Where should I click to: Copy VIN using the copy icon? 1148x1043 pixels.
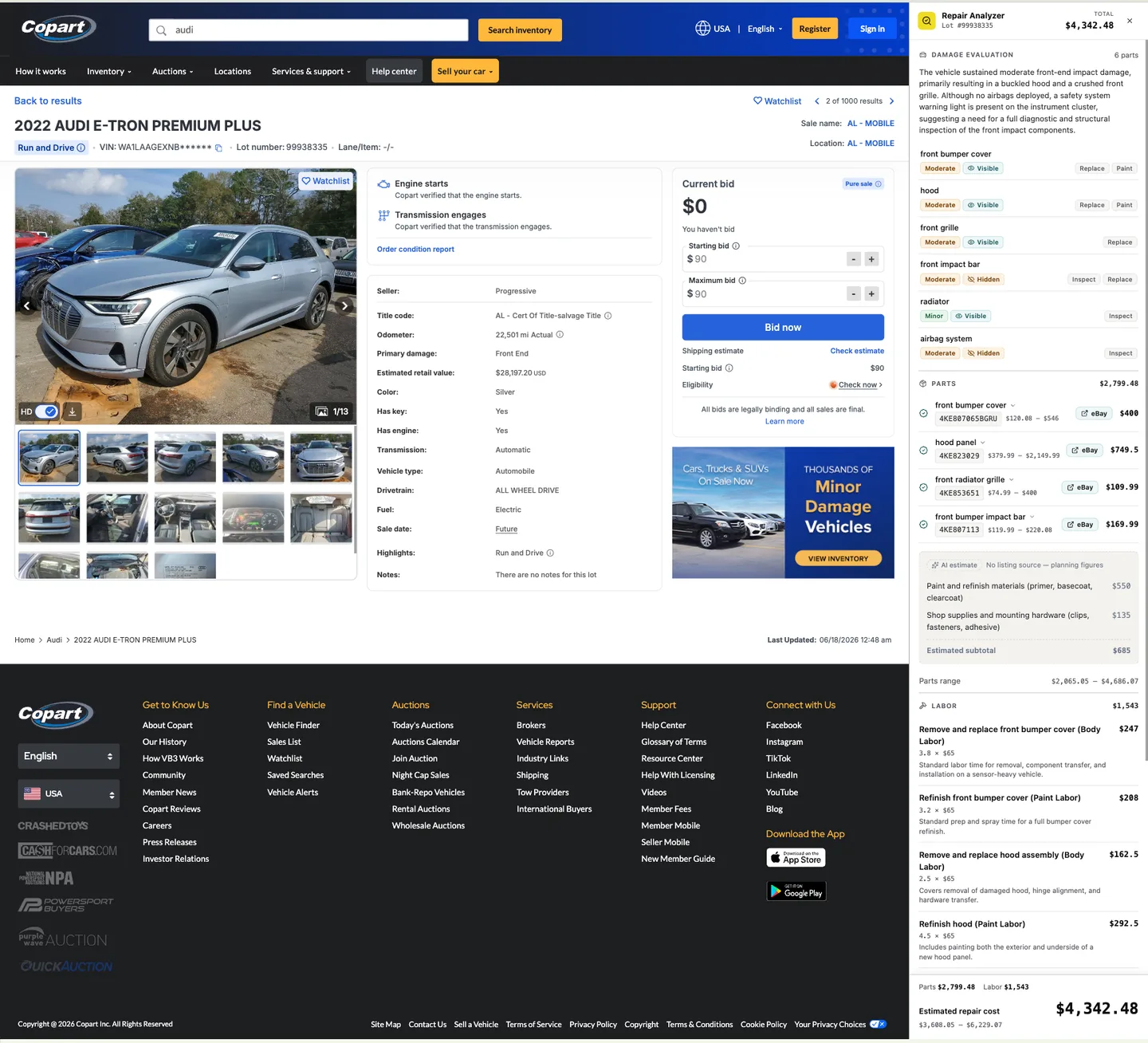pos(218,148)
